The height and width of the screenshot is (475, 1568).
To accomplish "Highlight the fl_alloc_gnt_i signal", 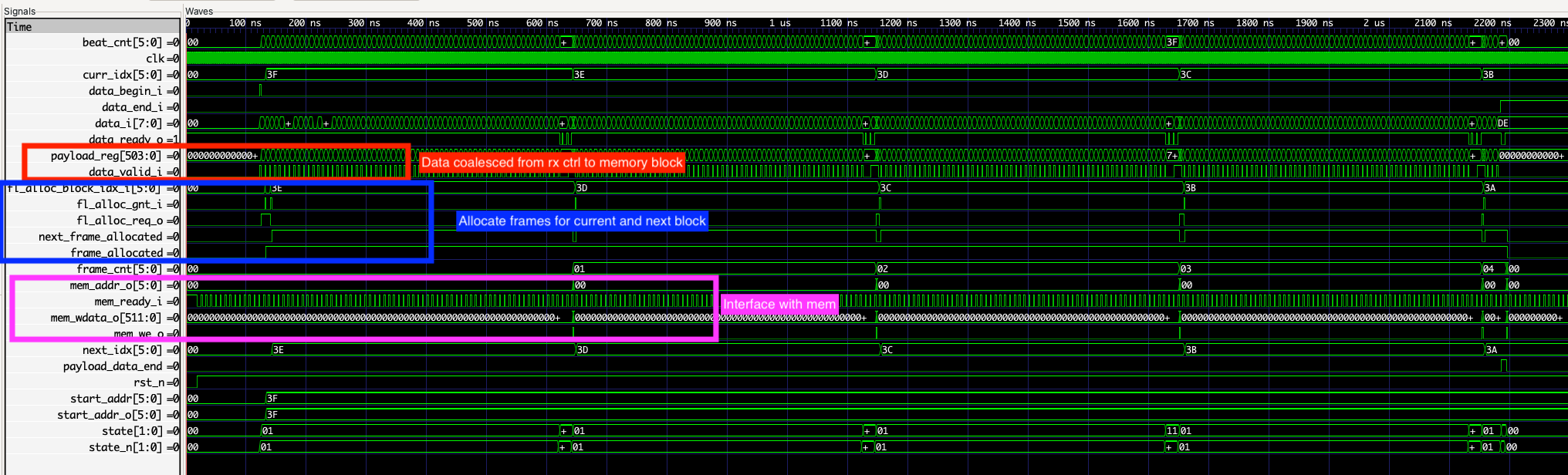I will pyautogui.click(x=119, y=204).
